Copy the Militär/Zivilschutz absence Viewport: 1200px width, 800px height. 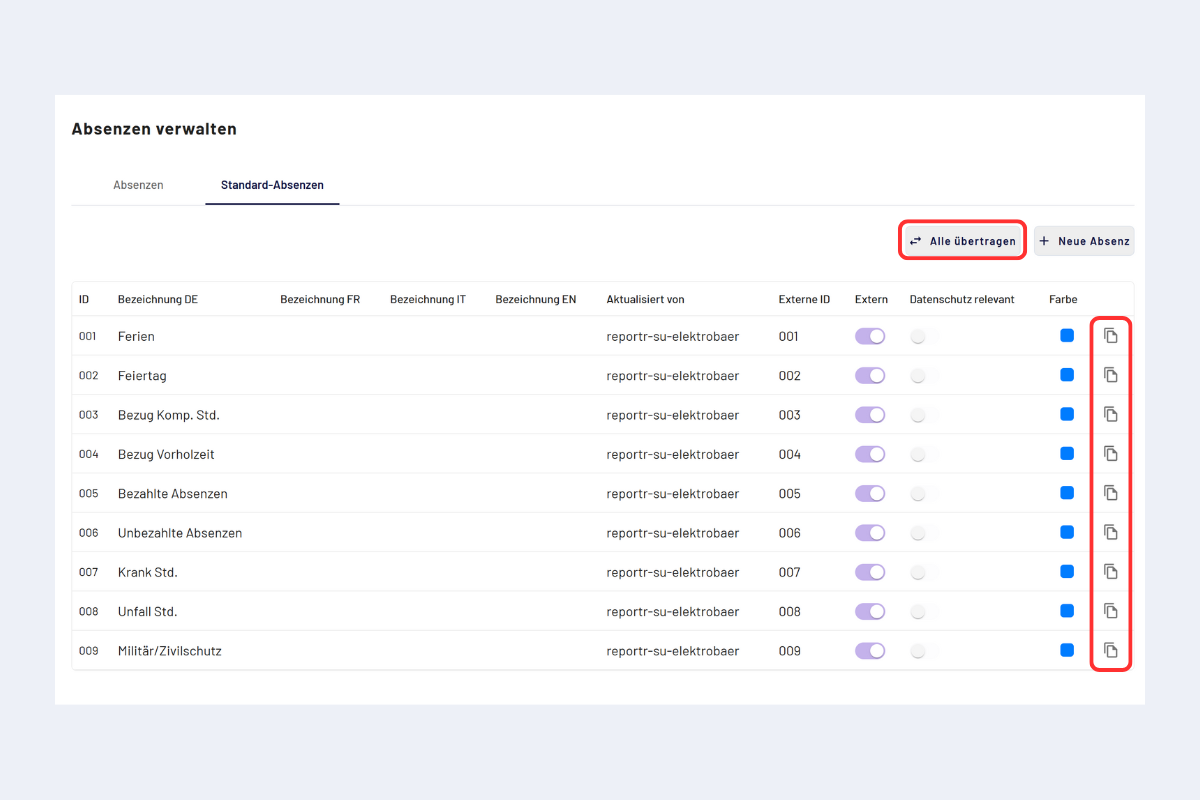[1110, 650]
